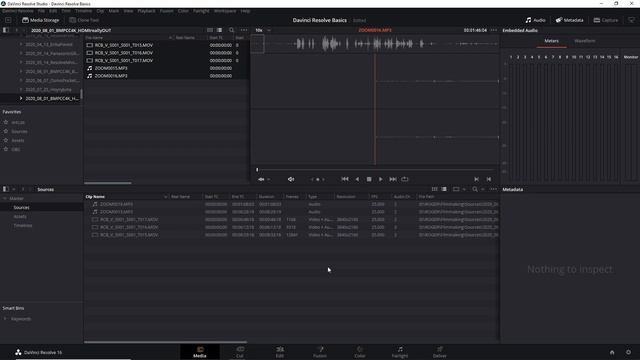Click the media pool search icon
This screenshot has height=360, width=640.
pyautogui.click(x=475, y=189)
